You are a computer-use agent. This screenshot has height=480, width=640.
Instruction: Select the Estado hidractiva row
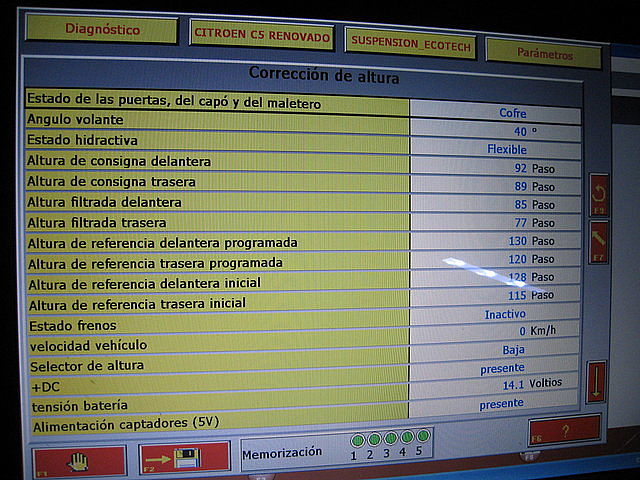point(215,141)
